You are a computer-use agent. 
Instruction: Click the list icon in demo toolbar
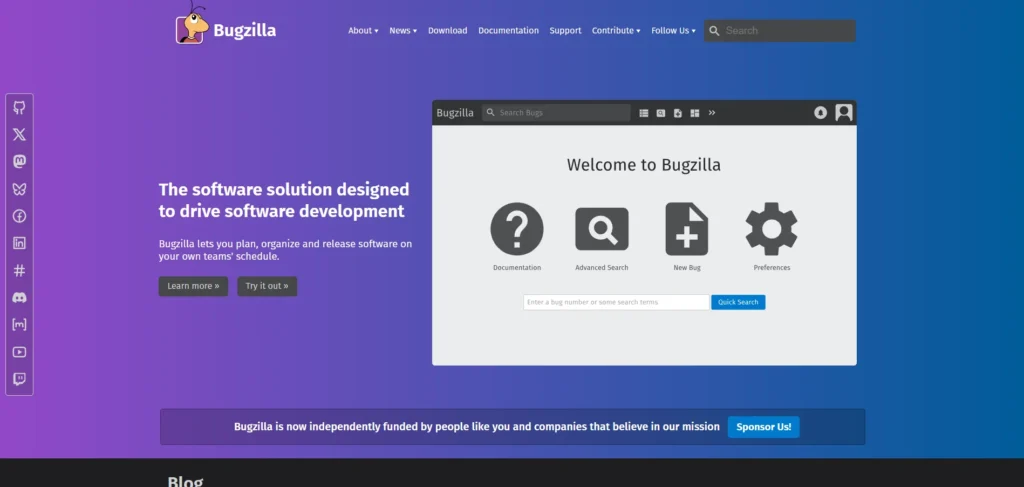coord(644,113)
